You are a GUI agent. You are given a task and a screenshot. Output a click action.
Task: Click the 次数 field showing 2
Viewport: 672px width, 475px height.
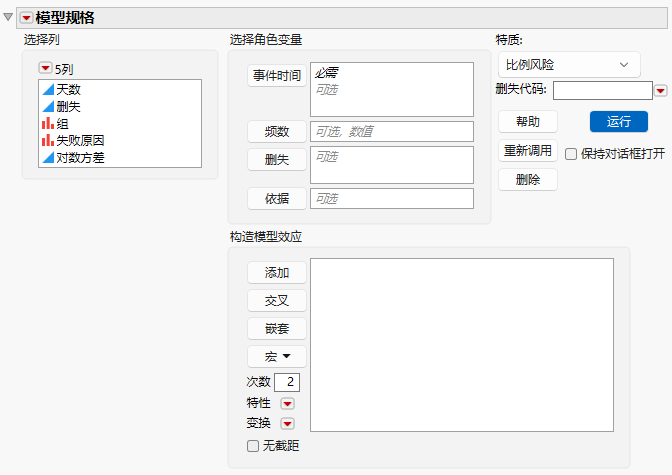[287, 382]
